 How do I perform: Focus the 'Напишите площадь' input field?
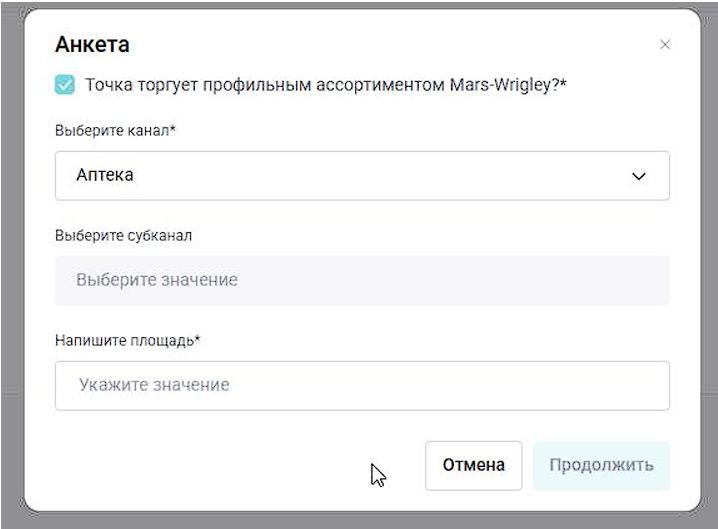coord(361,385)
